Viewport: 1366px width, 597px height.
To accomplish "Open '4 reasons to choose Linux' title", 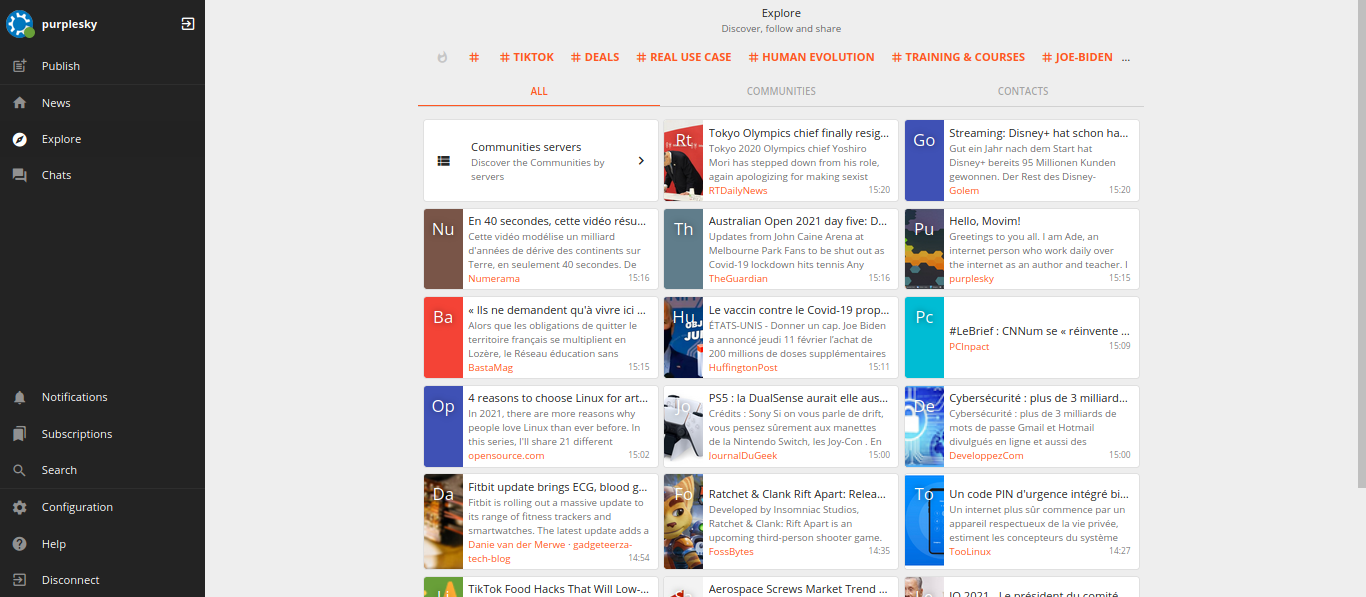I will pyautogui.click(x=559, y=397).
